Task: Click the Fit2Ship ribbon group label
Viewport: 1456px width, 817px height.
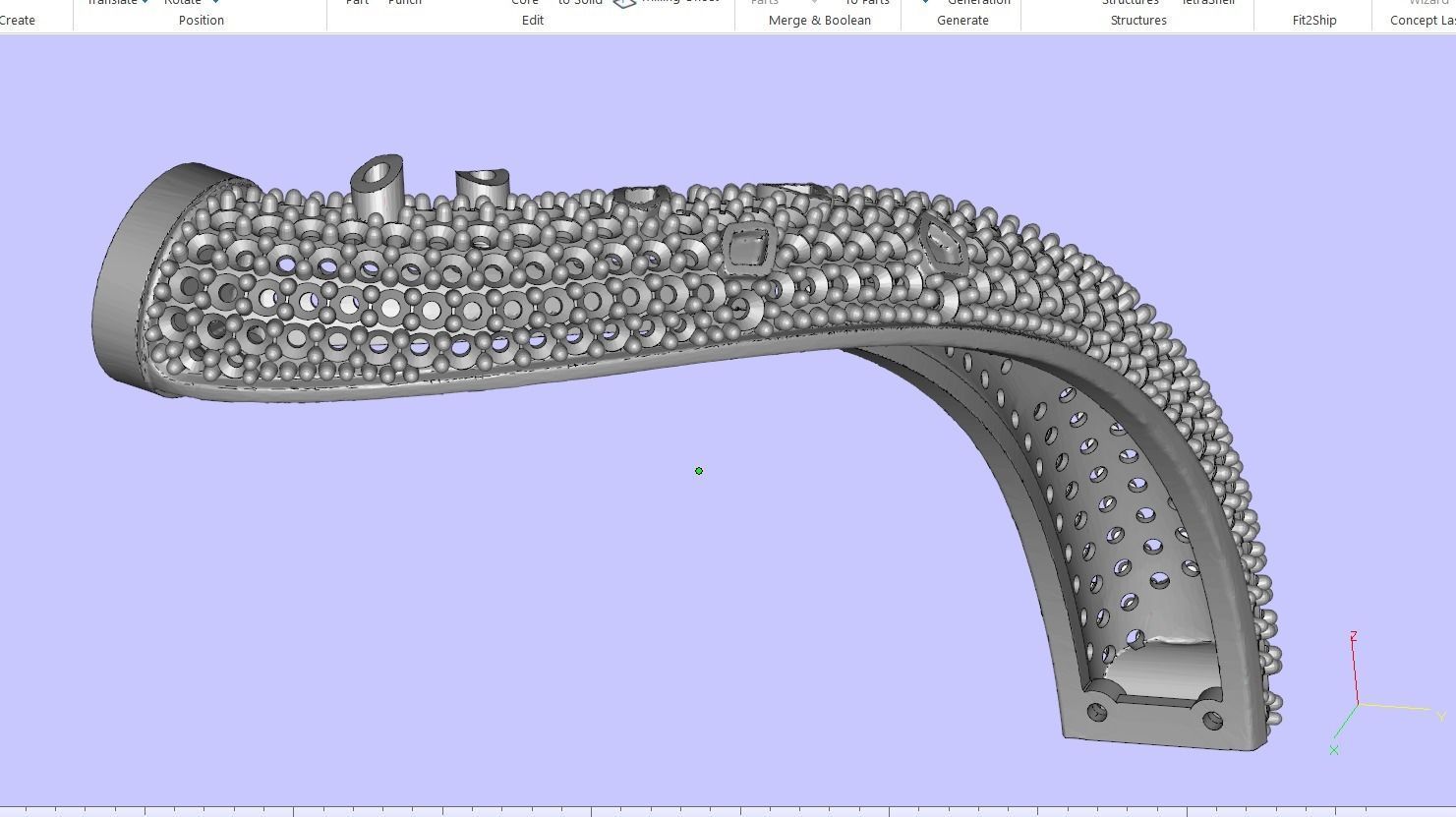Action: pos(1314,20)
